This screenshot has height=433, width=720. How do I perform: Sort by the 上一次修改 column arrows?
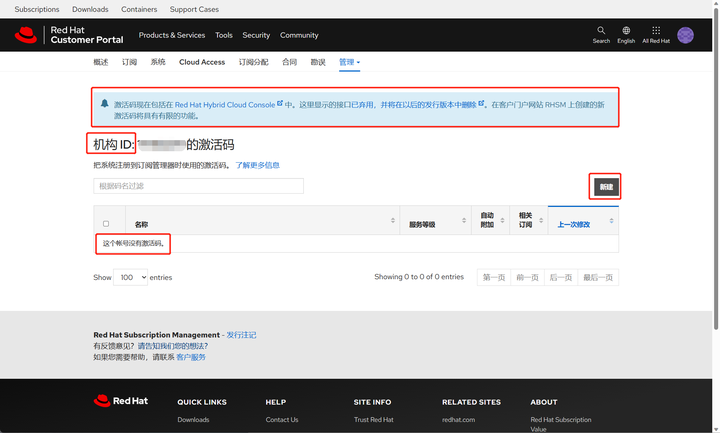point(611,220)
